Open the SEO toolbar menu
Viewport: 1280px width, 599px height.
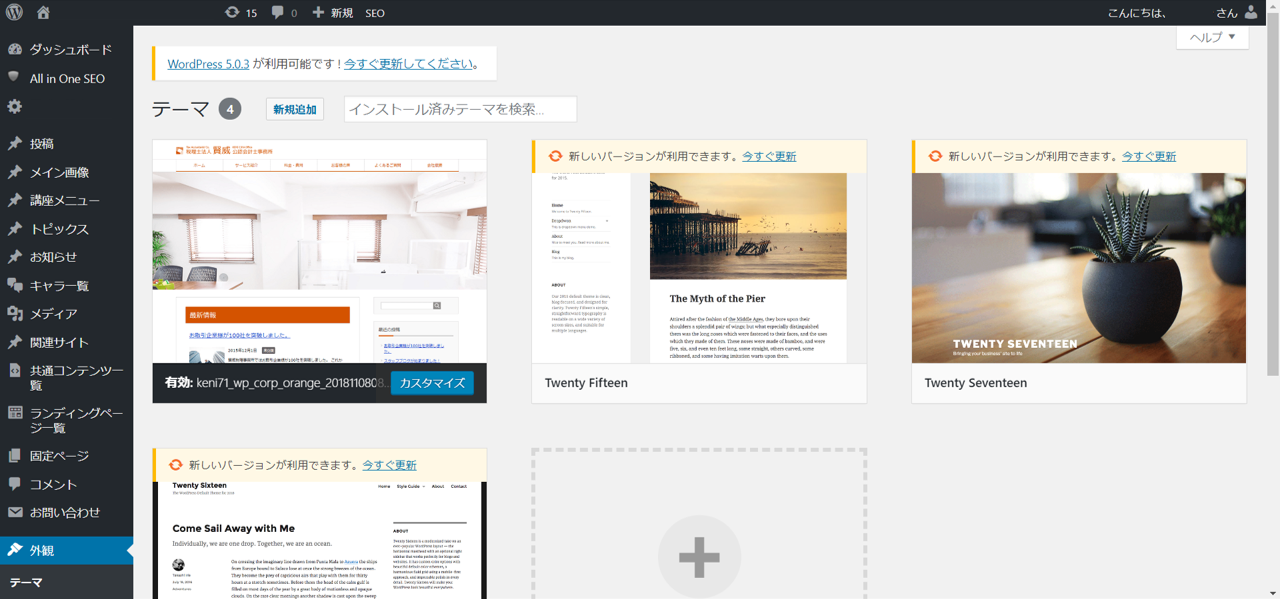pos(375,13)
